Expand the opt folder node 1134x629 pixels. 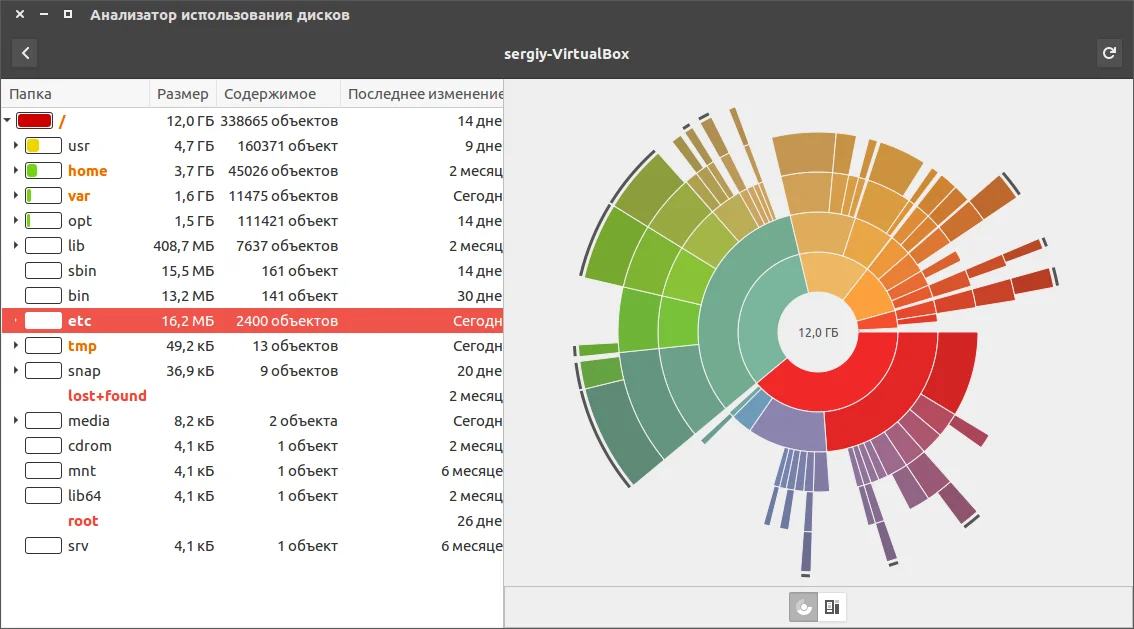tap(16, 221)
